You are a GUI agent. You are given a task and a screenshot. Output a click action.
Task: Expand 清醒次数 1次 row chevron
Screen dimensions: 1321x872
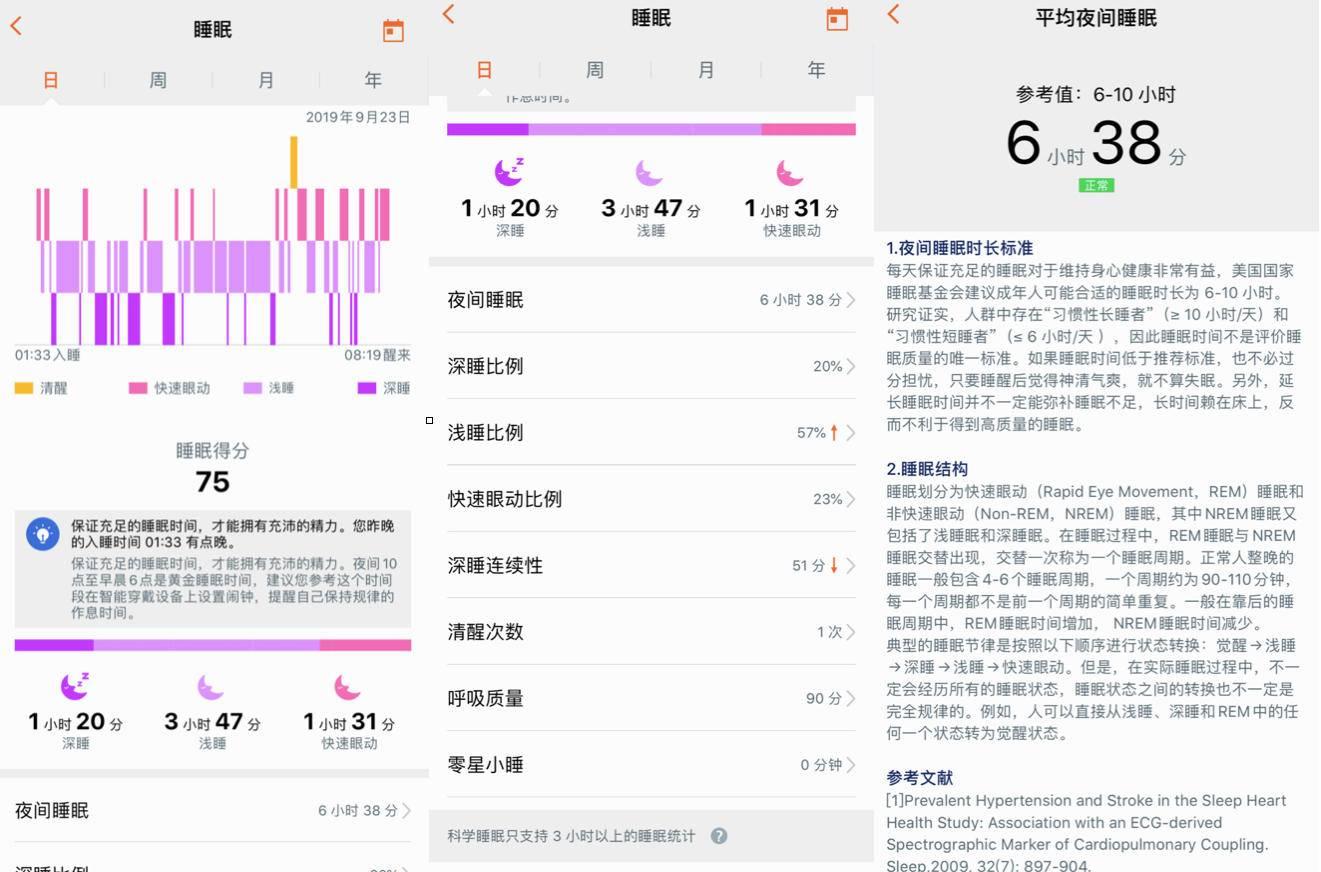[x=851, y=632]
